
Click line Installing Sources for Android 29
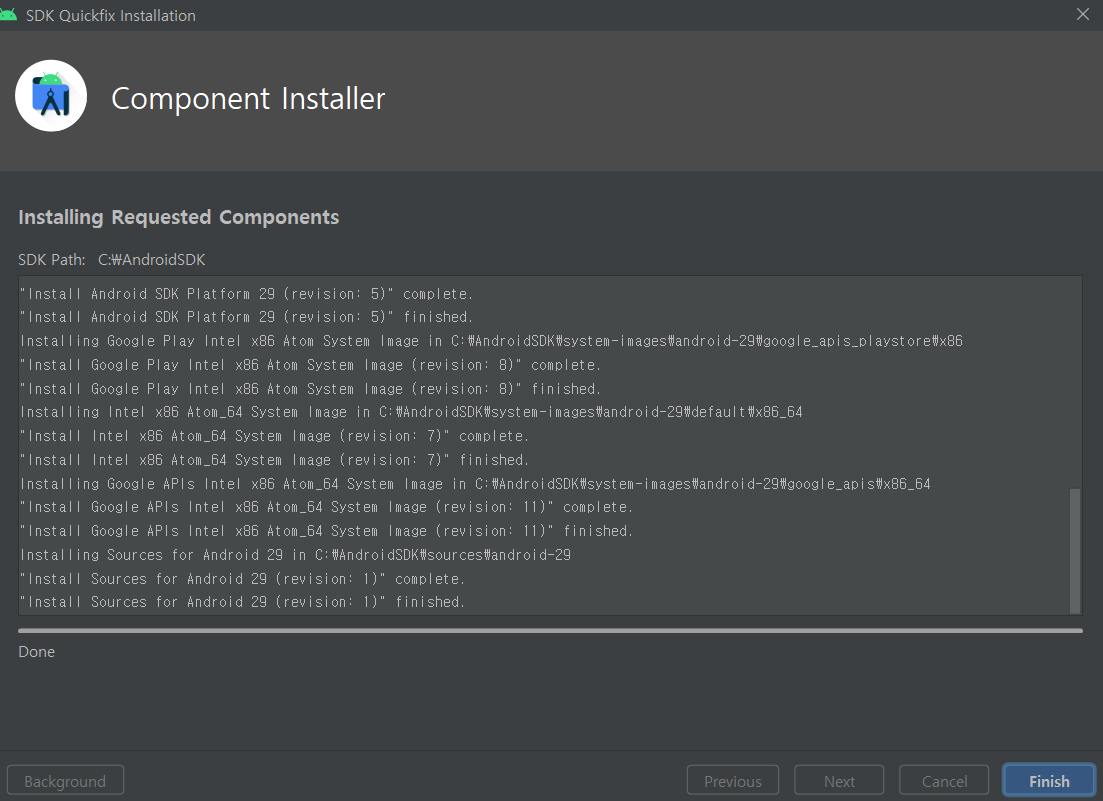295,555
